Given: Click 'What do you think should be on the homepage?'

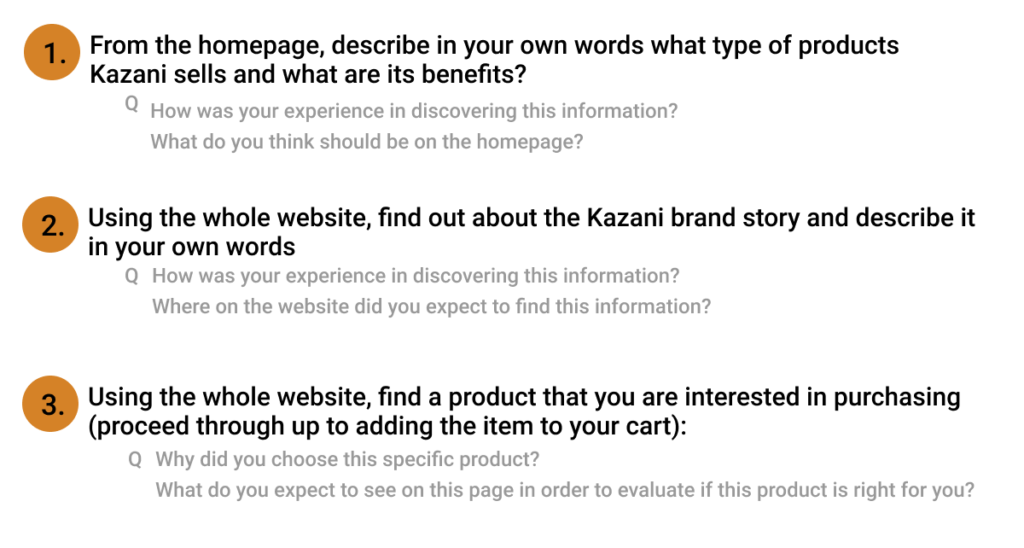Looking at the screenshot, I should click(366, 142).
